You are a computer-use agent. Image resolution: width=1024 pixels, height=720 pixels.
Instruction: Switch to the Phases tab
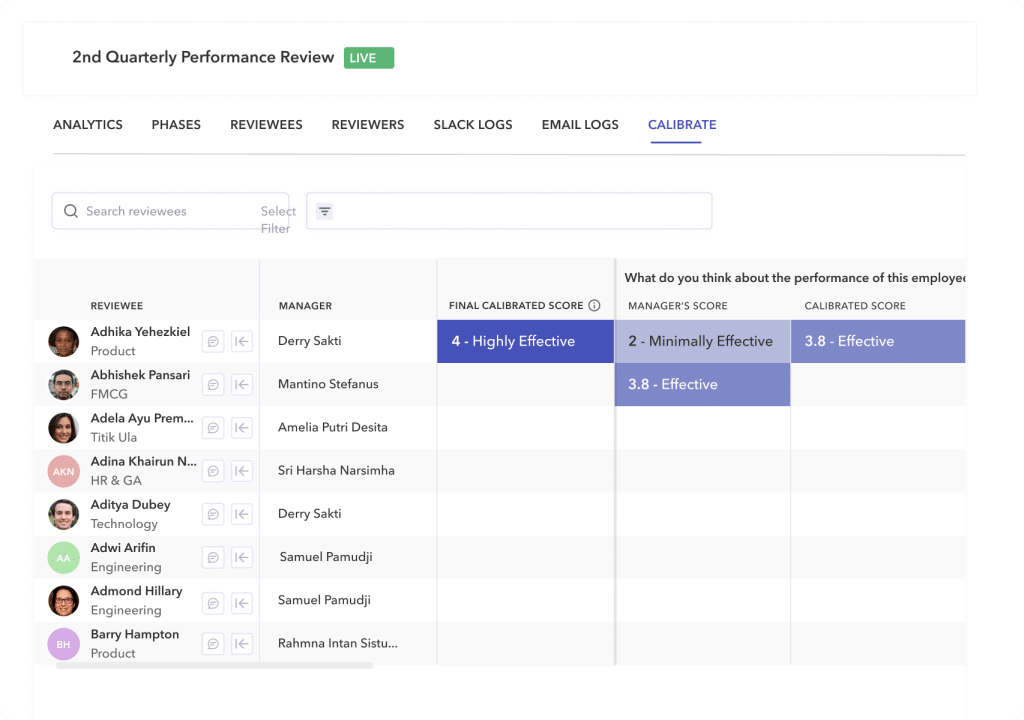pos(176,125)
